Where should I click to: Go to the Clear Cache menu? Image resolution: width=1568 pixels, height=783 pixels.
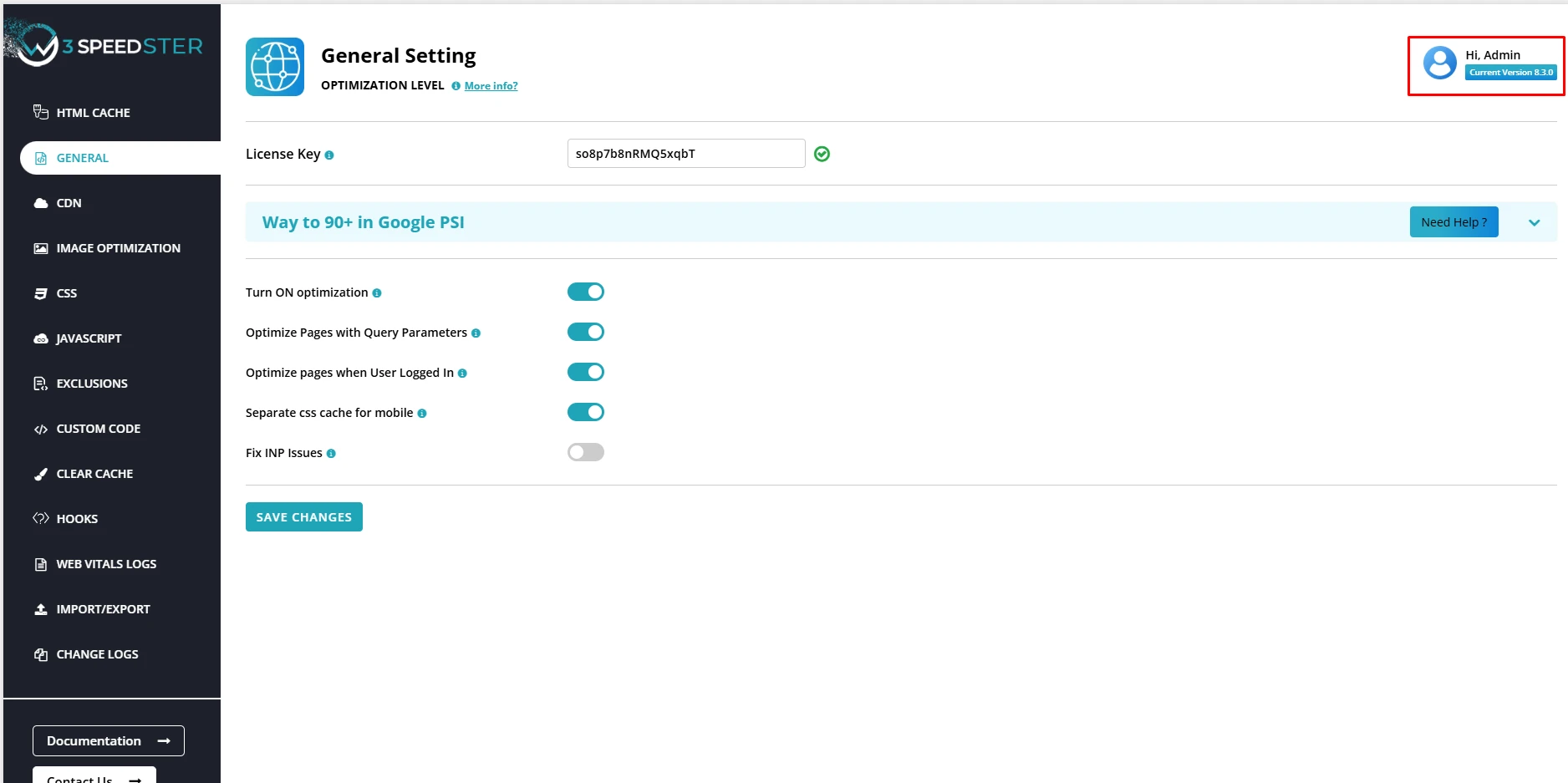pos(94,474)
